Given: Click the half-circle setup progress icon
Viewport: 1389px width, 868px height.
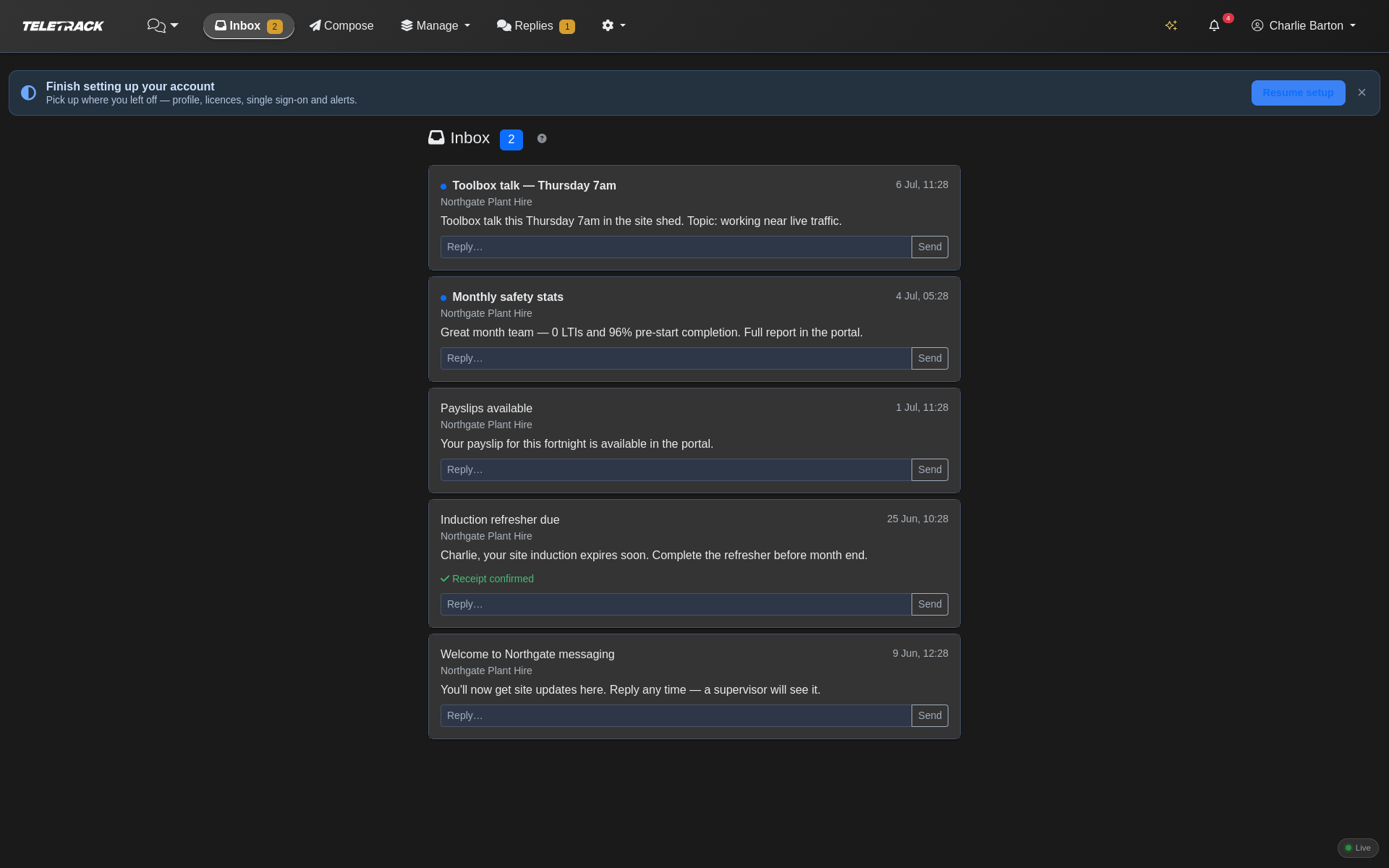Looking at the screenshot, I should [x=28, y=93].
